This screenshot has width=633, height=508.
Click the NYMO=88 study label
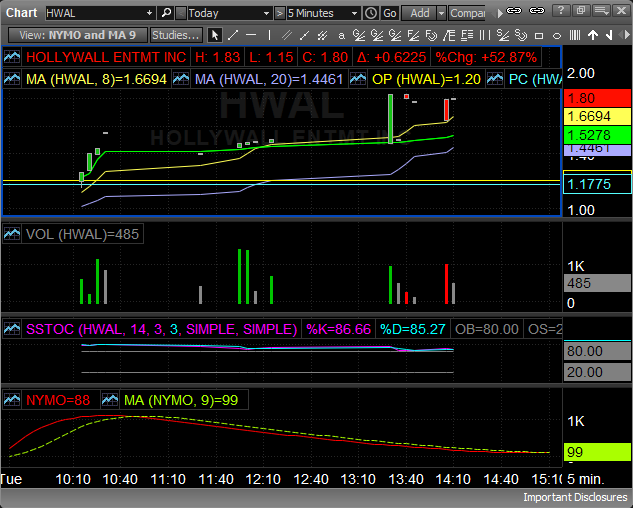point(58,400)
